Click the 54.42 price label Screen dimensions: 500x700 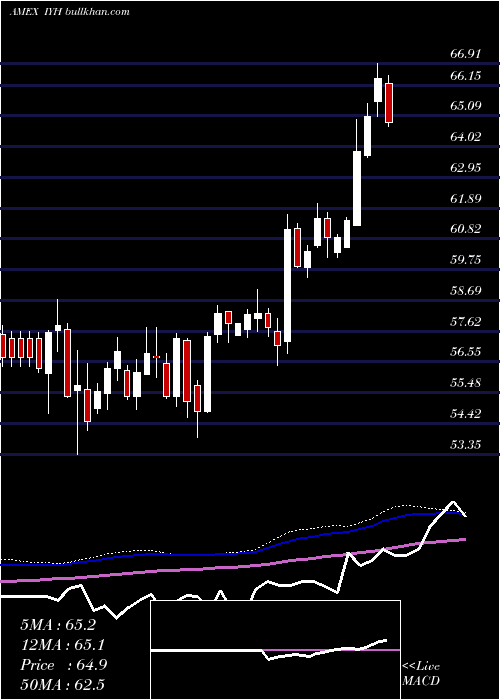point(466,413)
